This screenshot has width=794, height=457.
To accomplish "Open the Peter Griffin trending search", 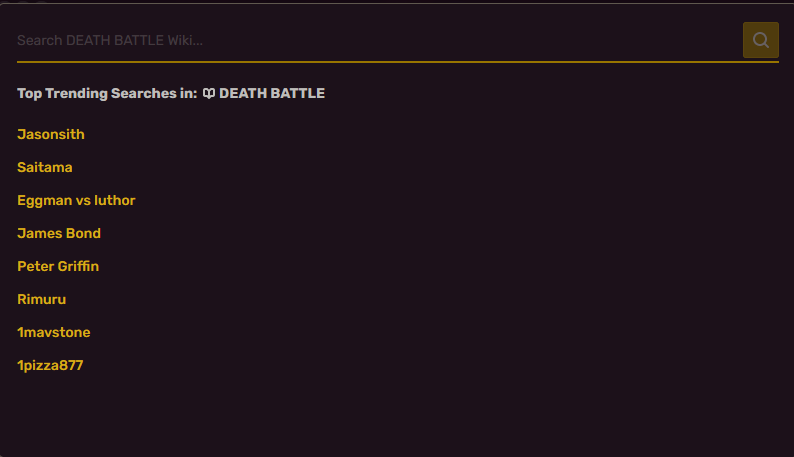I will pyautogui.click(x=58, y=266).
